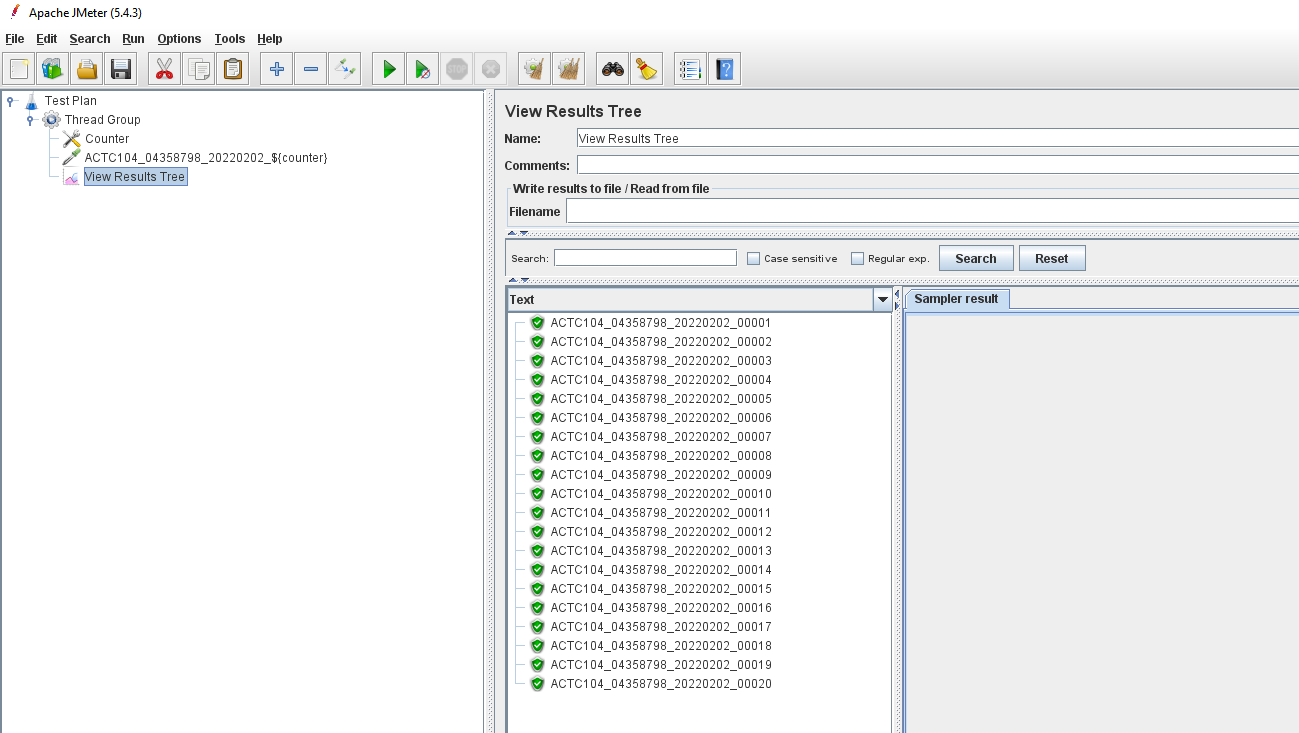
Task: Select result ACTC104_04358798_20220202_00009
Action: click(661, 475)
